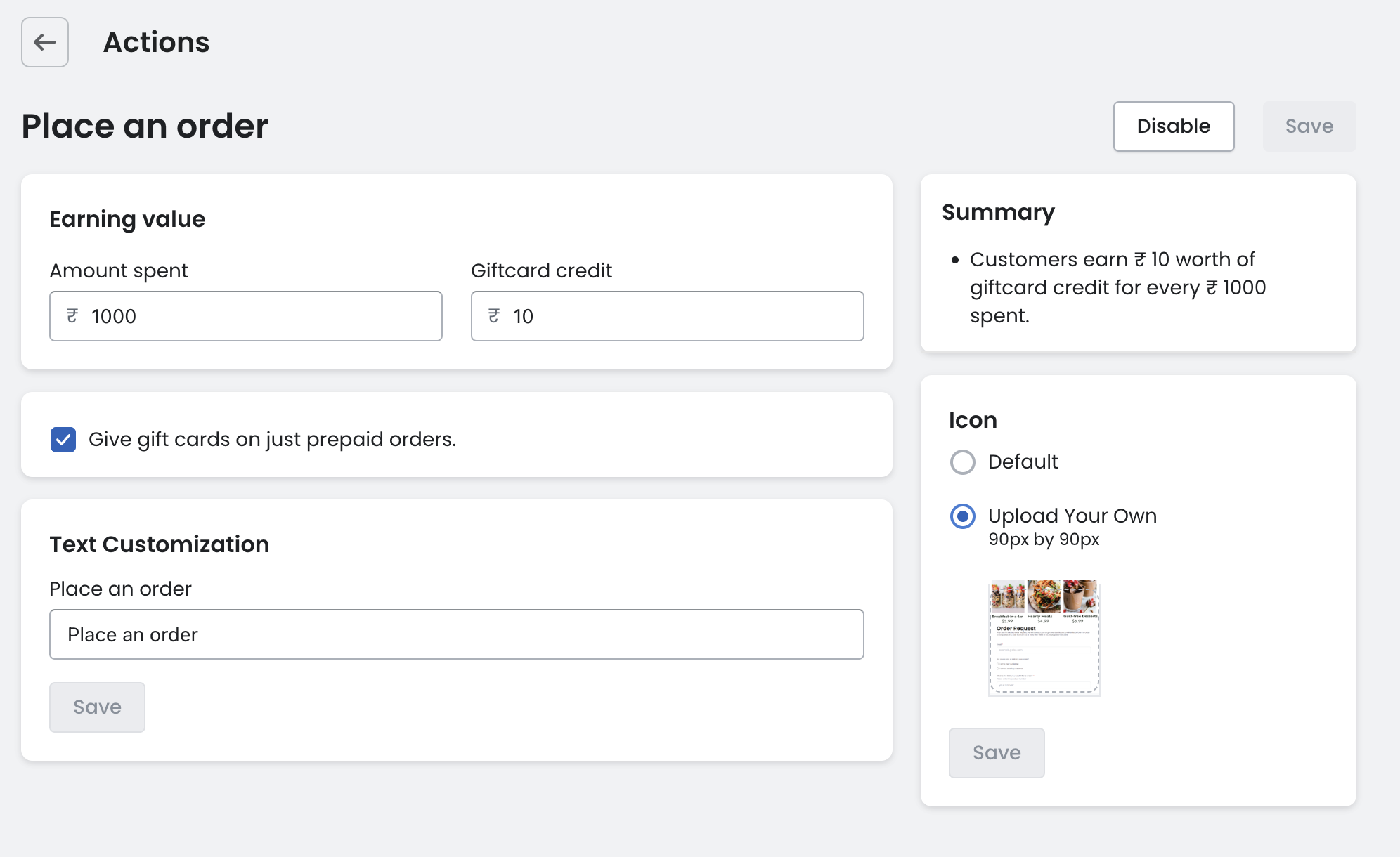Click the rupee symbol in Giftcard credit

494,316
